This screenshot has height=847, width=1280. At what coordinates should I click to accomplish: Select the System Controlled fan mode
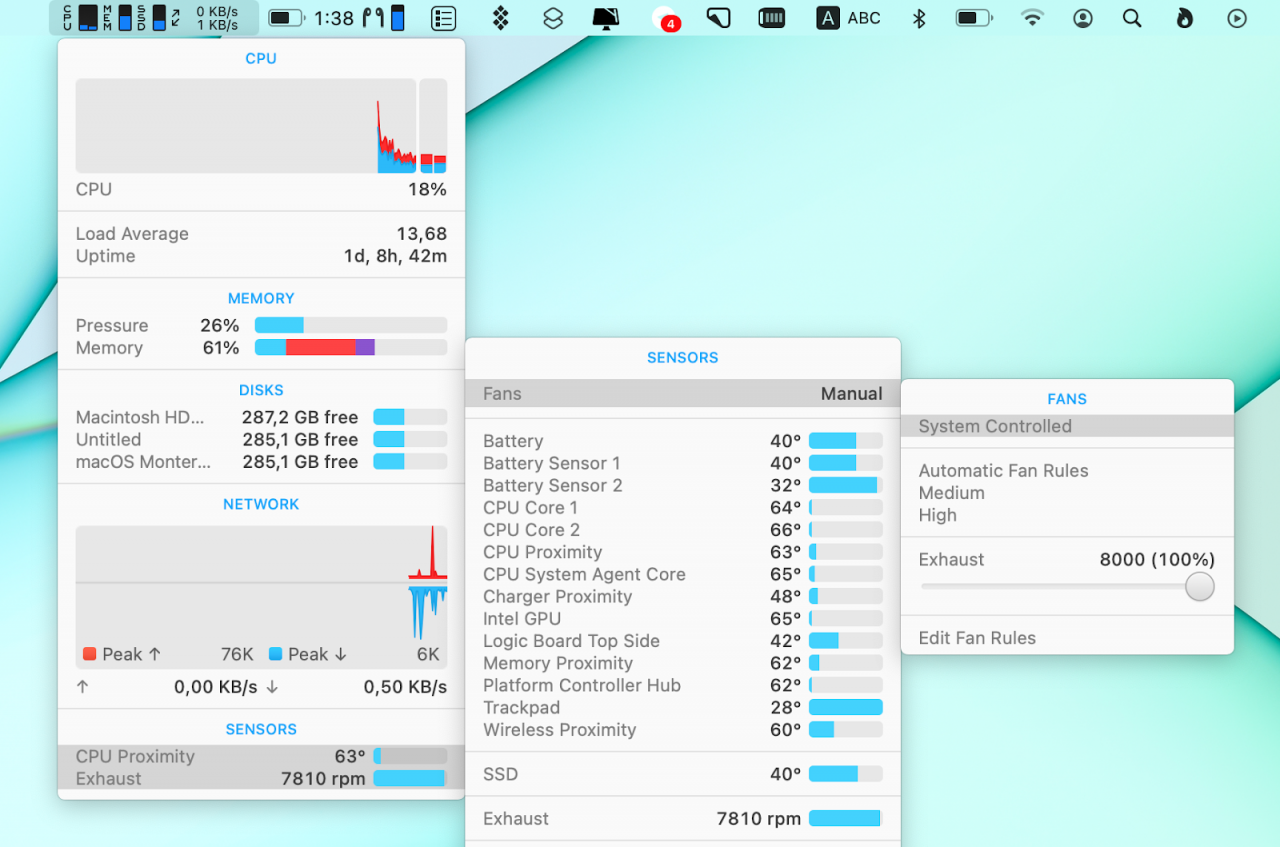tap(1066, 426)
